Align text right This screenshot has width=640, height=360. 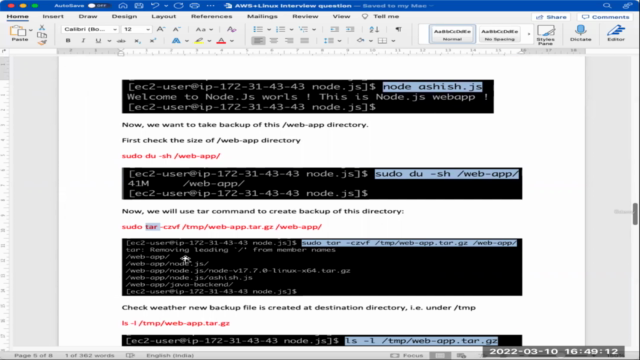click(289, 41)
